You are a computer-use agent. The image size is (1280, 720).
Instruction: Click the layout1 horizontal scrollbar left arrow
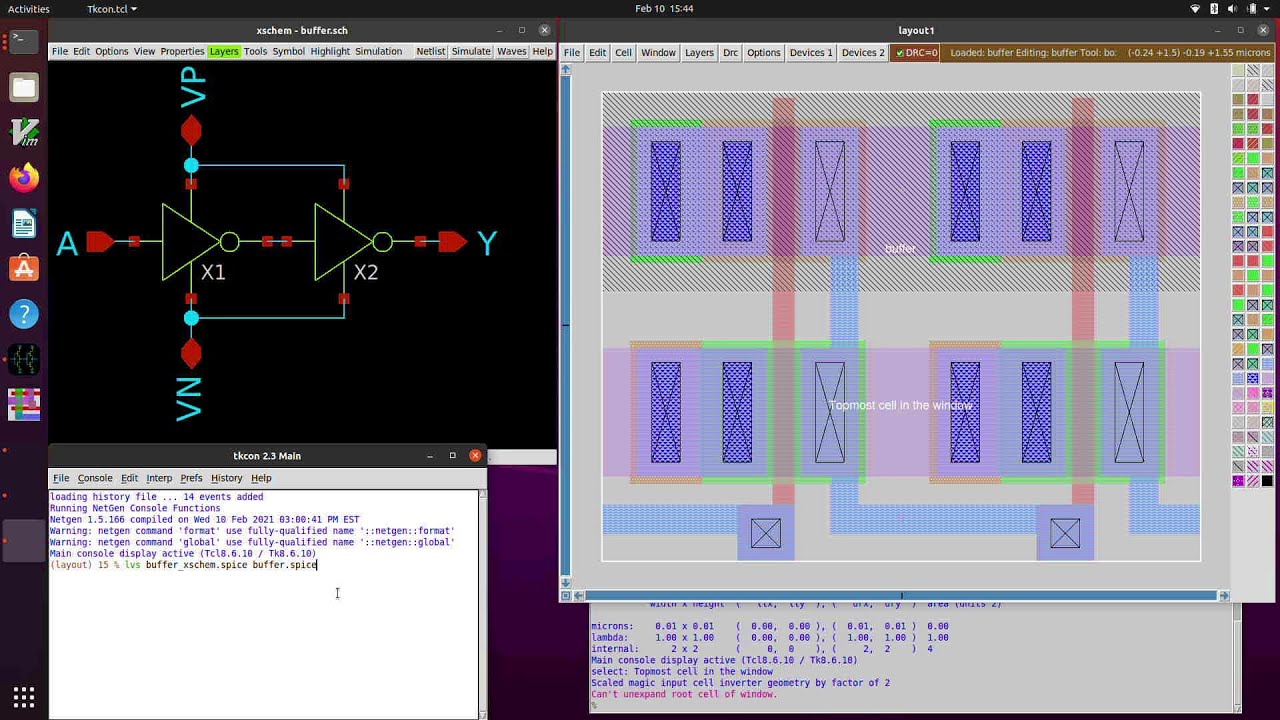click(x=579, y=596)
